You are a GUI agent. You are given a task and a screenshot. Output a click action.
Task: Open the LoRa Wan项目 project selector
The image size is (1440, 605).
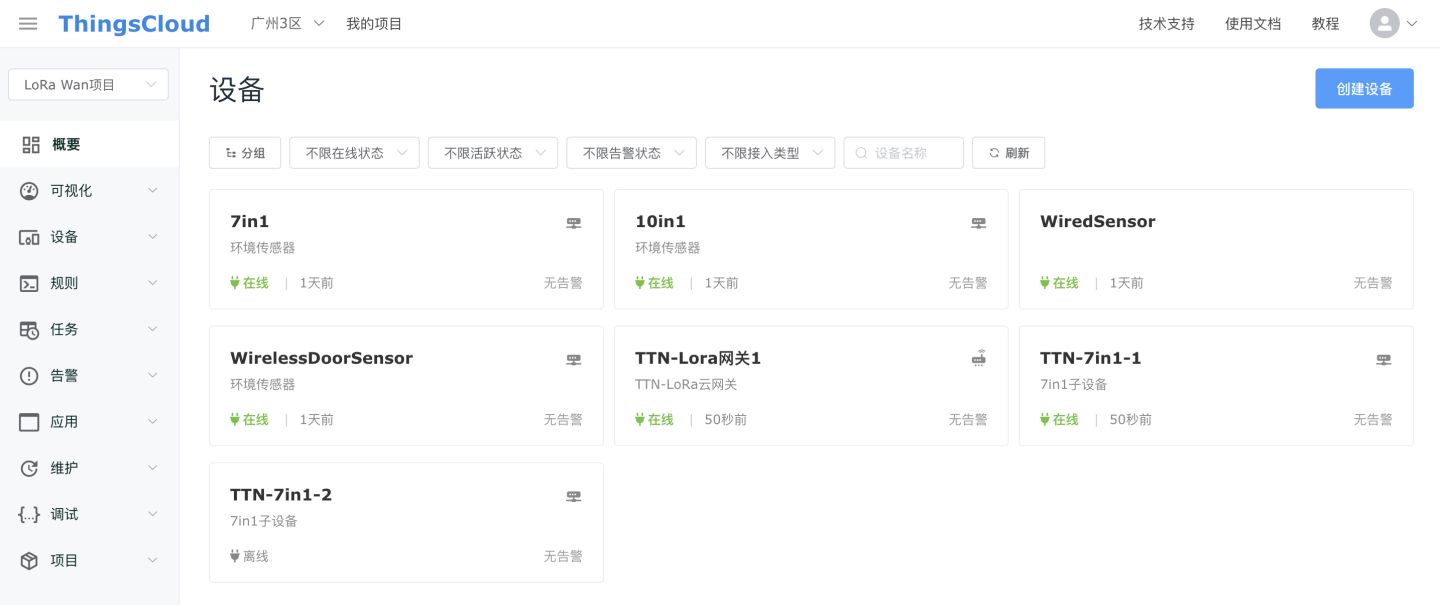pos(88,85)
